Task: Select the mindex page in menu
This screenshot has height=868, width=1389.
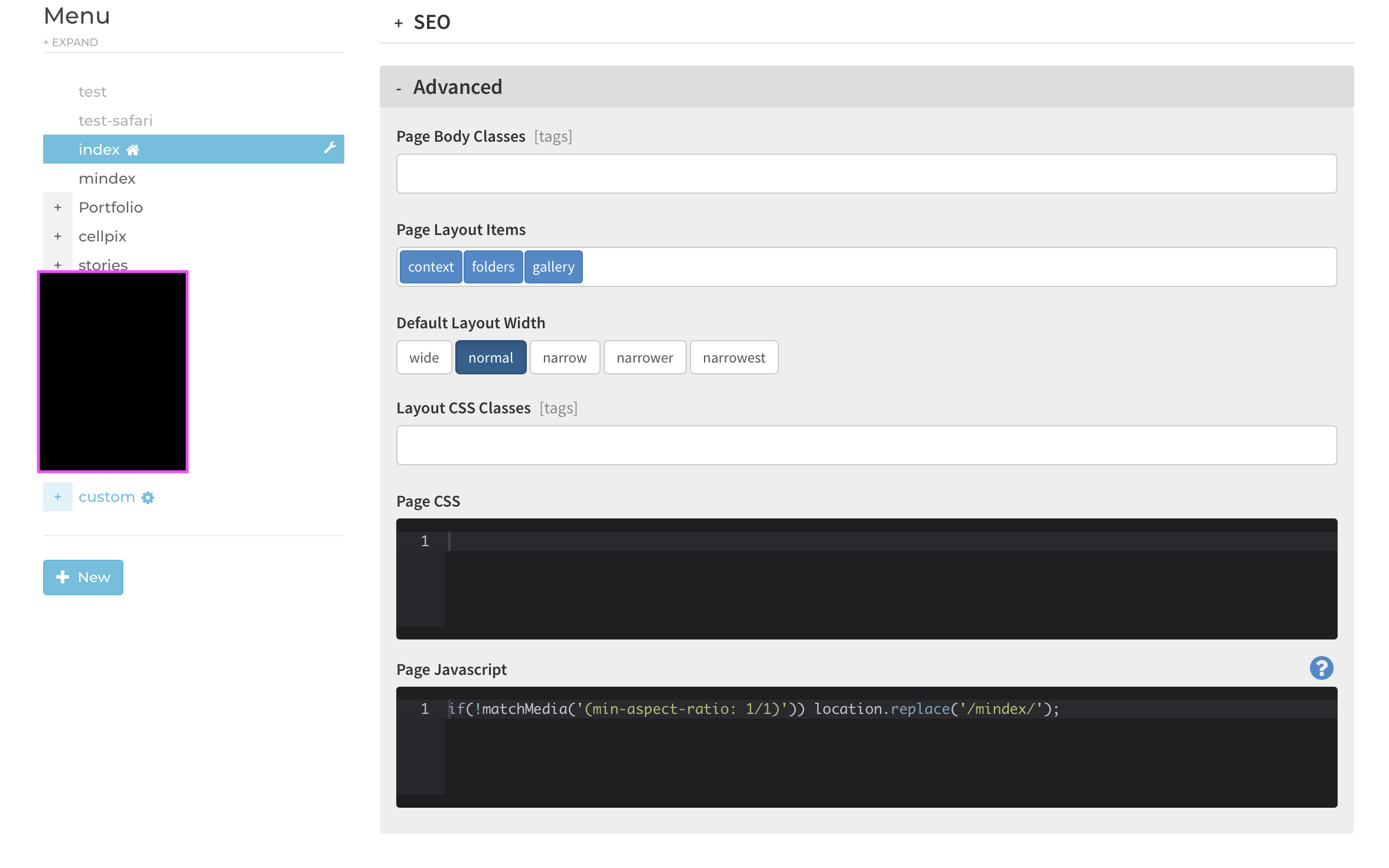Action: point(107,179)
